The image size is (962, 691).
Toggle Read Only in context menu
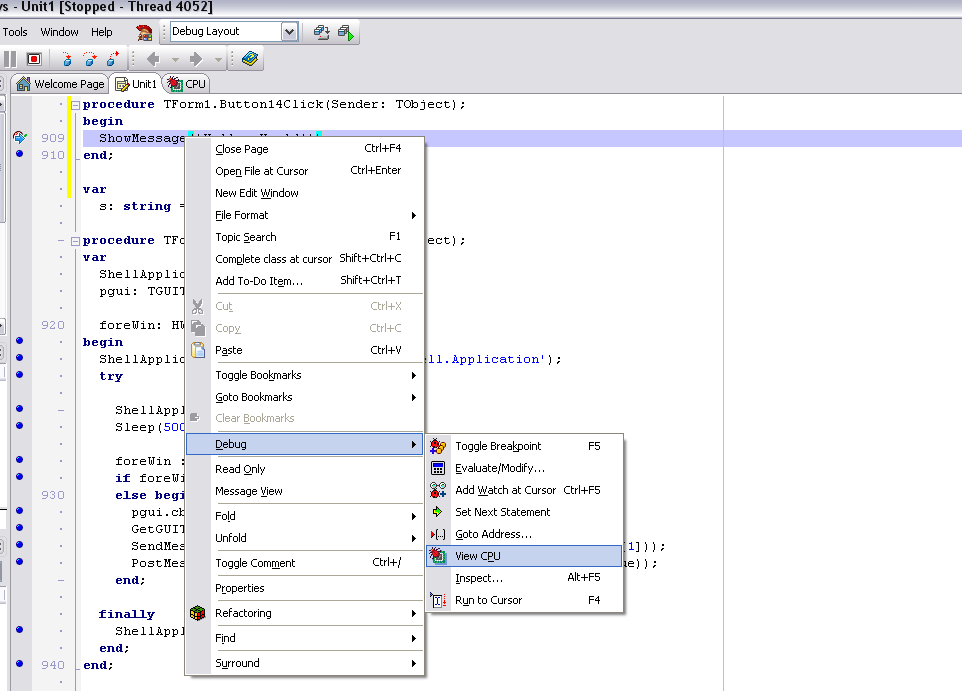240,469
